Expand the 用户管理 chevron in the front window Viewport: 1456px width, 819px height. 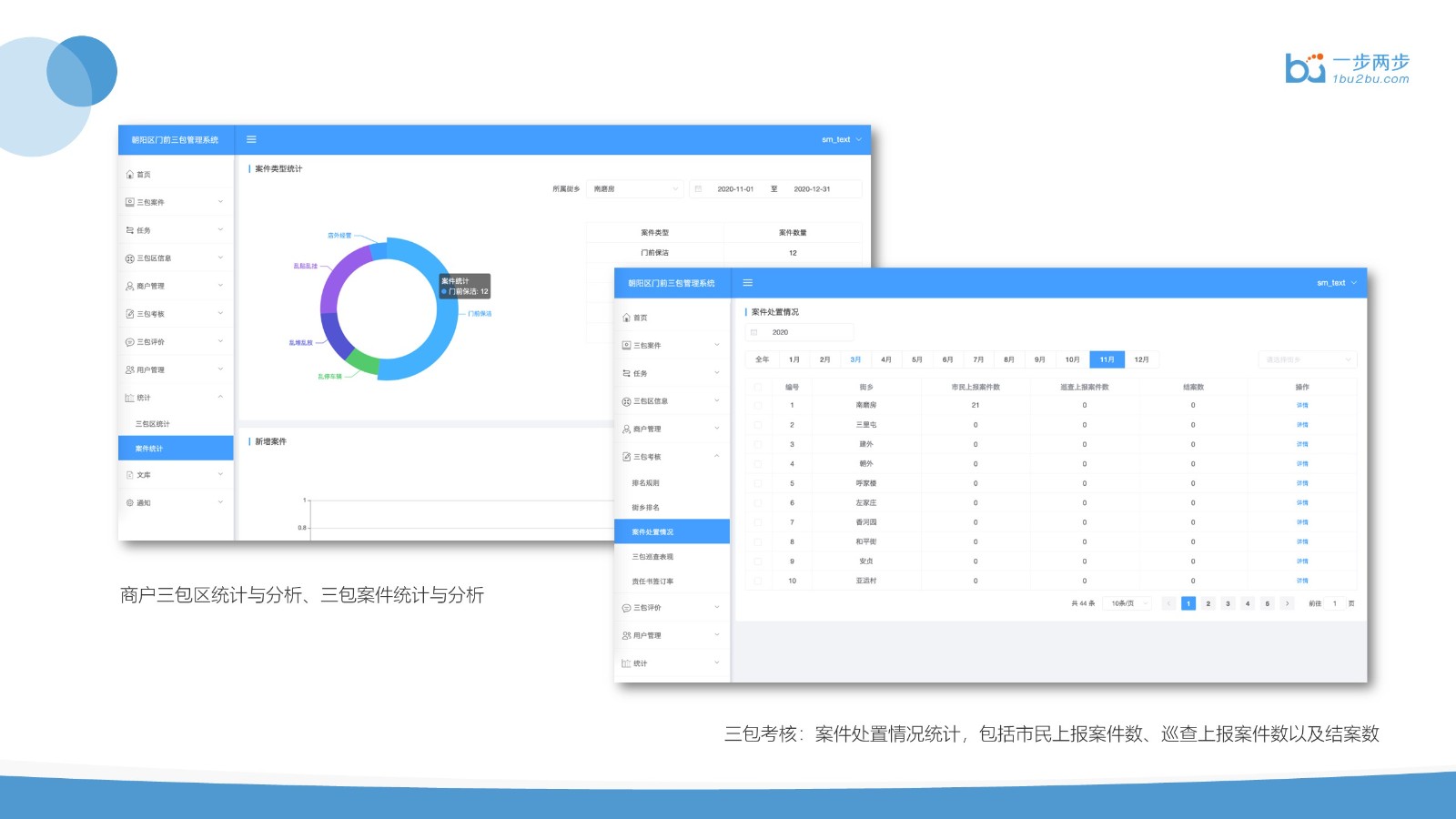point(717,635)
